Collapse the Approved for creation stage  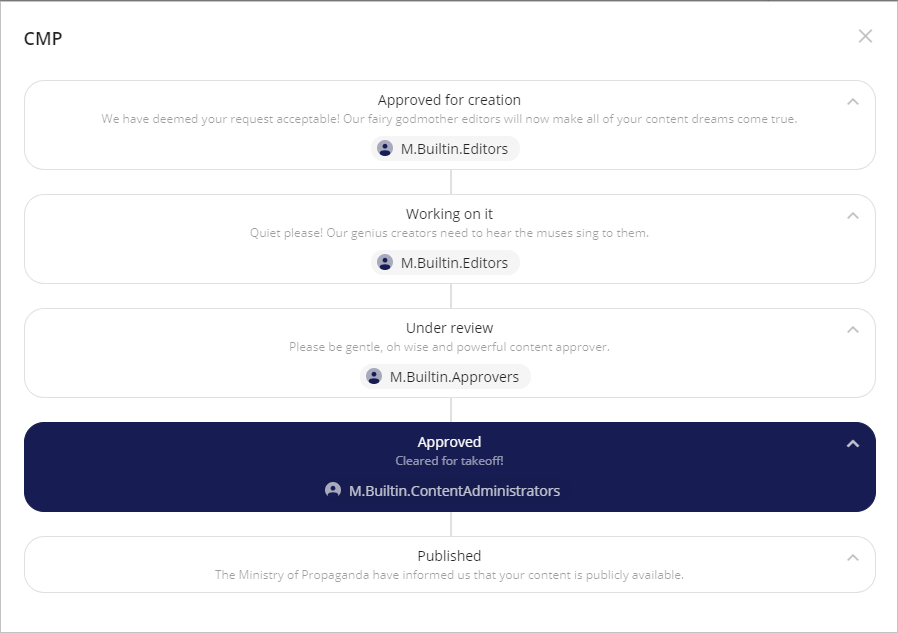coord(853,101)
